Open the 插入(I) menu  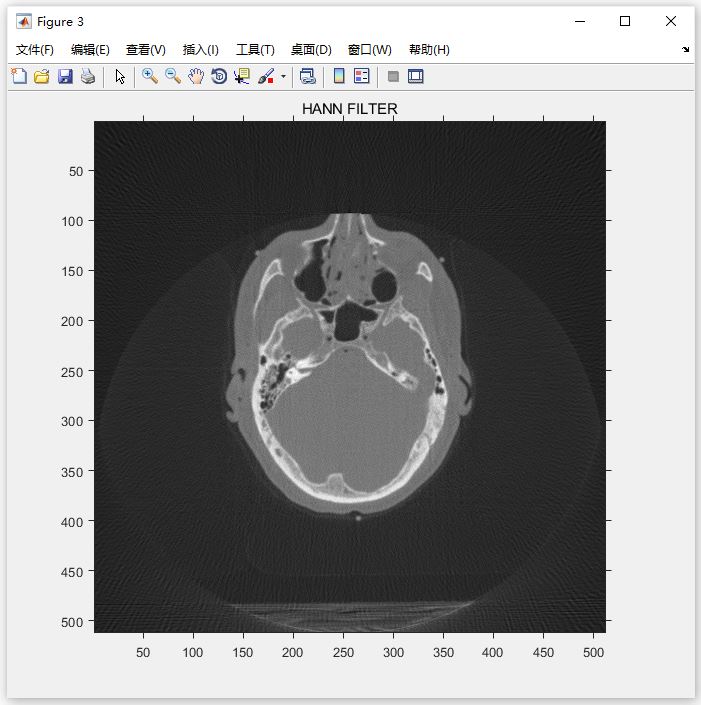pos(201,49)
